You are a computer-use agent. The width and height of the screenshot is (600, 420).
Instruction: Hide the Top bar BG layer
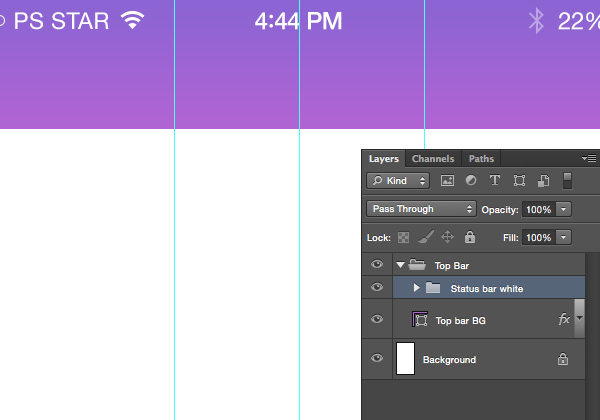click(x=377, y=319)
